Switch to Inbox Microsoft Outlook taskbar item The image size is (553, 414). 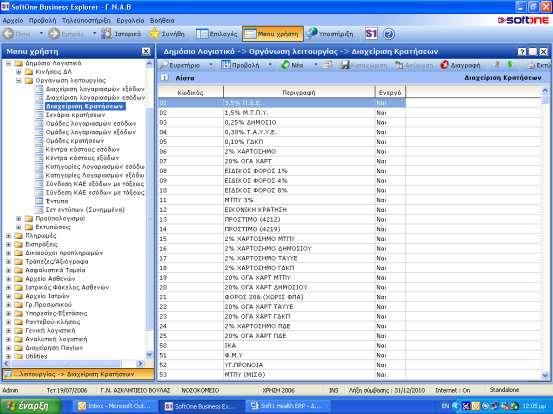(115, 406)
